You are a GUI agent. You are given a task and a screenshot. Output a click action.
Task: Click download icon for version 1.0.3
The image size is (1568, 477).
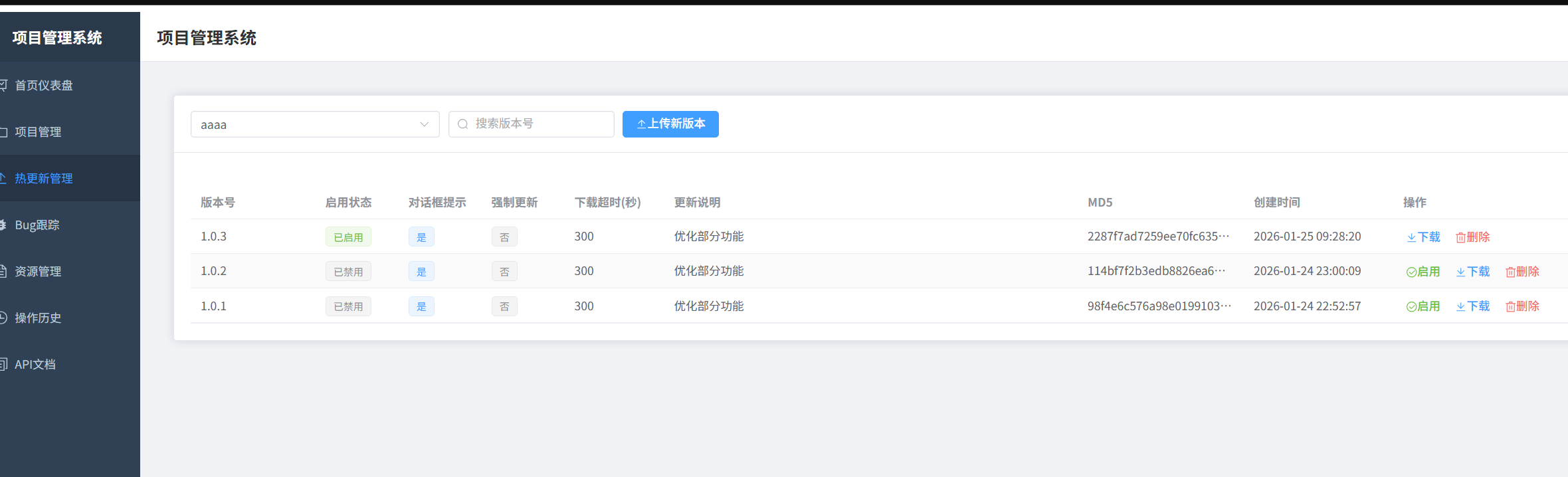click(x=1411, y=237)
